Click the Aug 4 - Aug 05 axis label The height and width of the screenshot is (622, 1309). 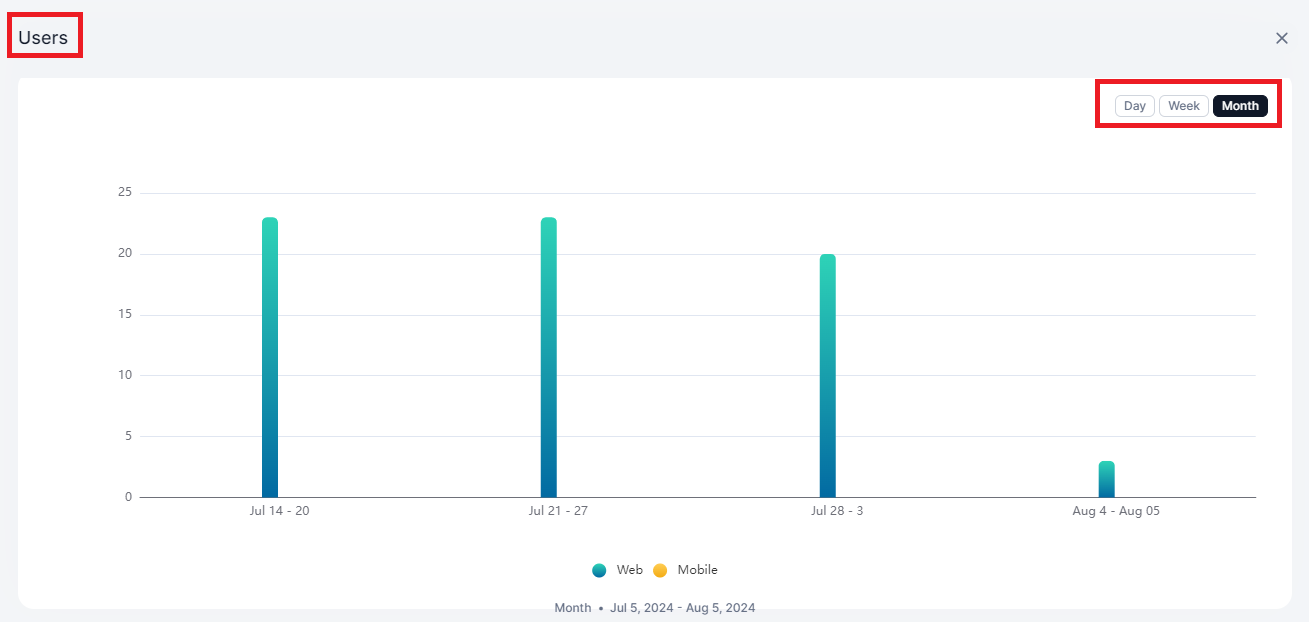click(x=1115, y=510)
